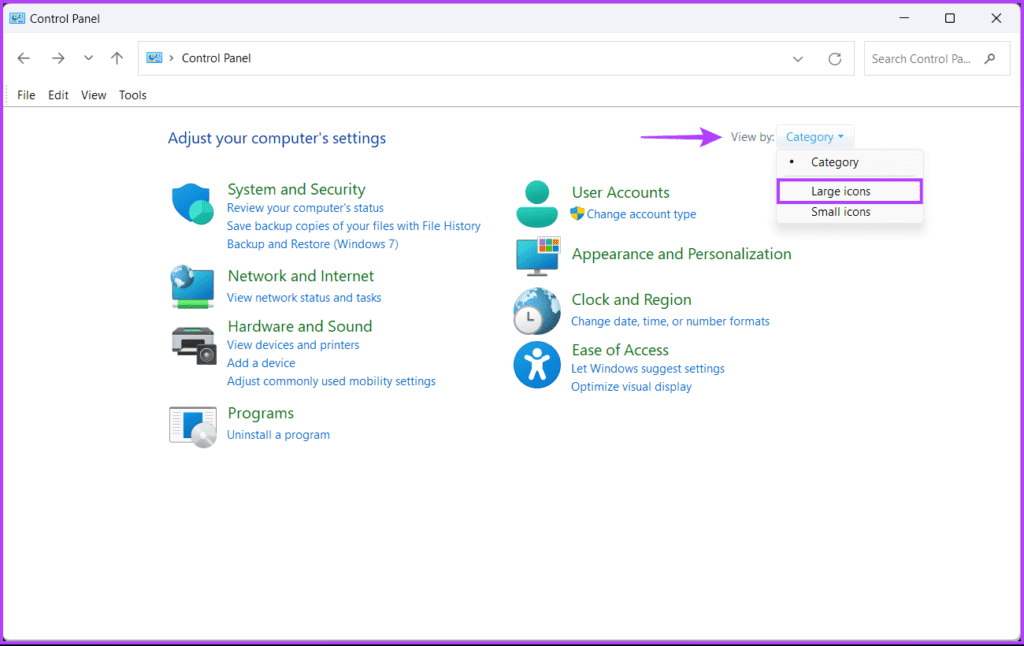Click the search magnifier icon
Image resolution: width=1024 pixels, height=646 pixels.
(990, 59)
